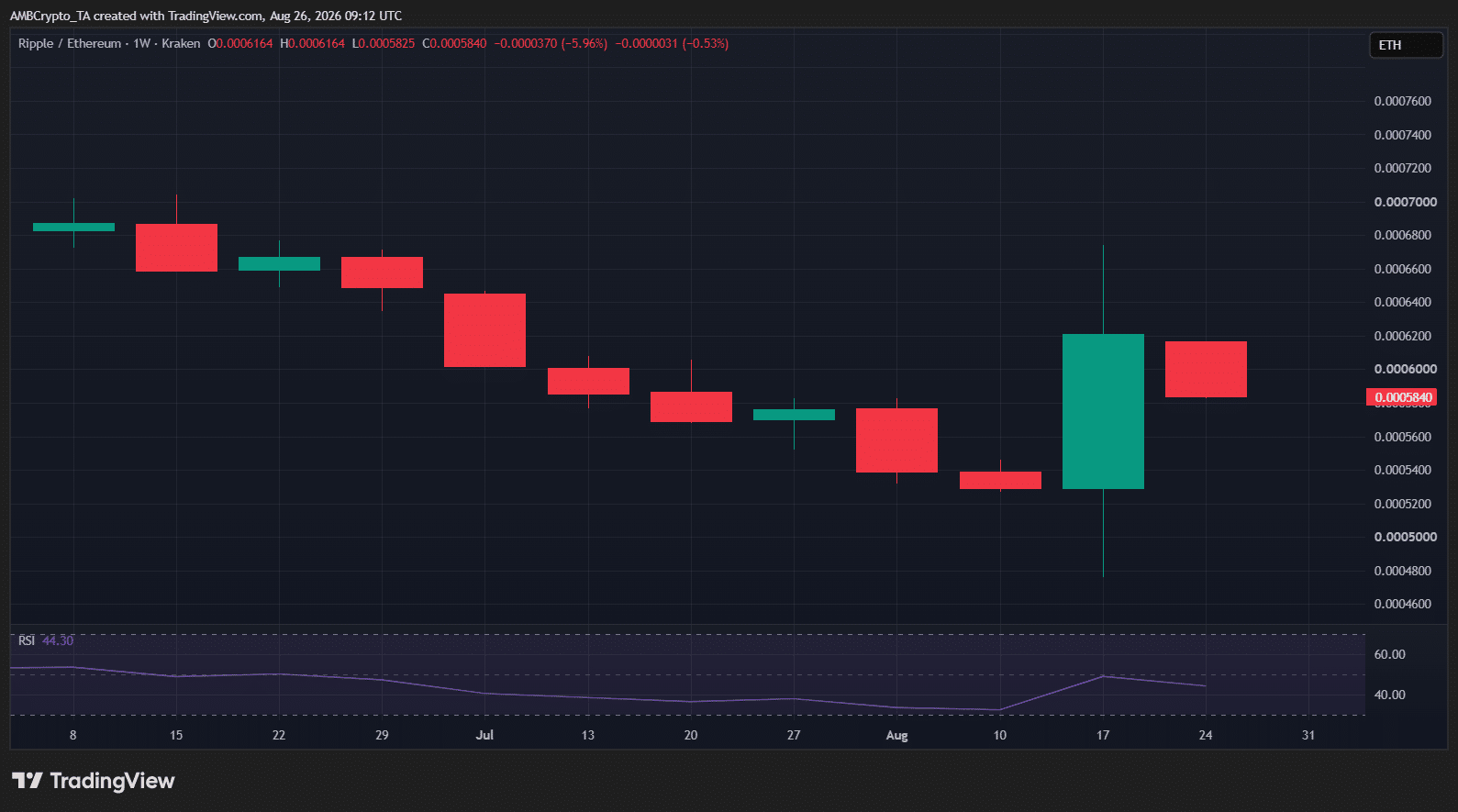Click the red candle for week of 24
Image resolution: width=1458 pixels, height=812 pixels.
pyautogui.click(x=1206, y=369)
